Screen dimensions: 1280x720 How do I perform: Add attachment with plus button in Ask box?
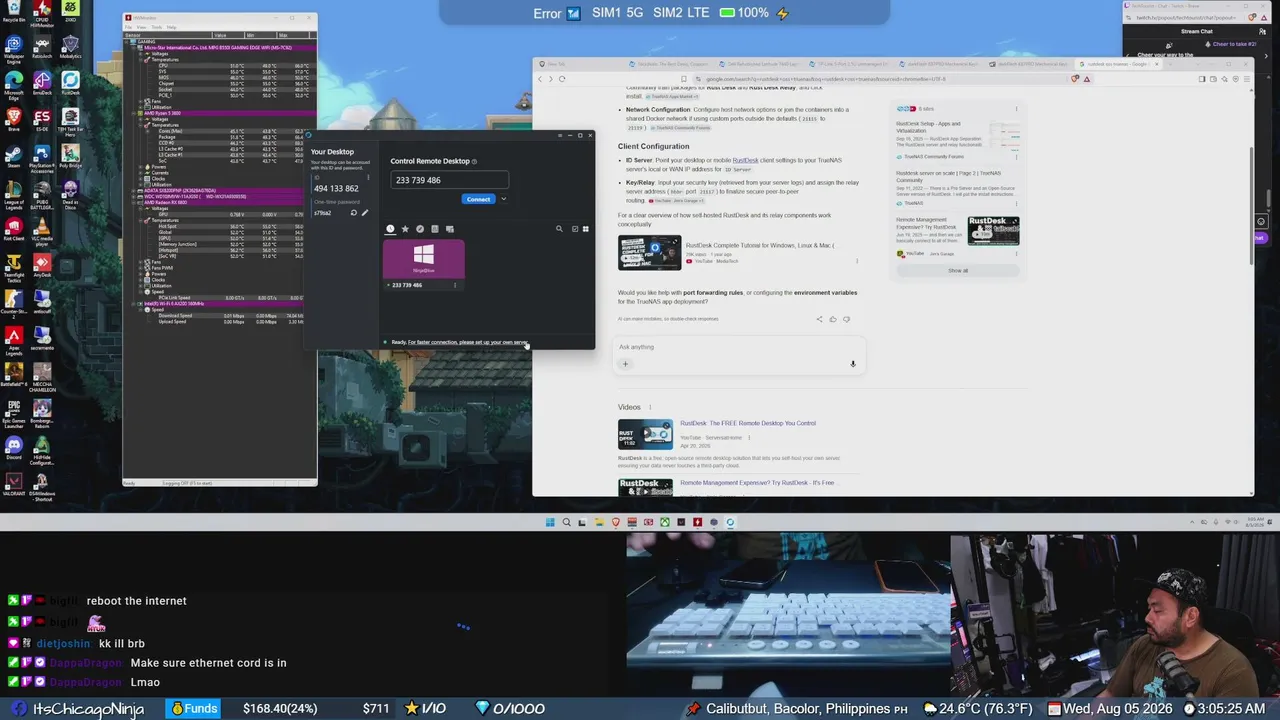pyautogui.click(x=625, y=364)
